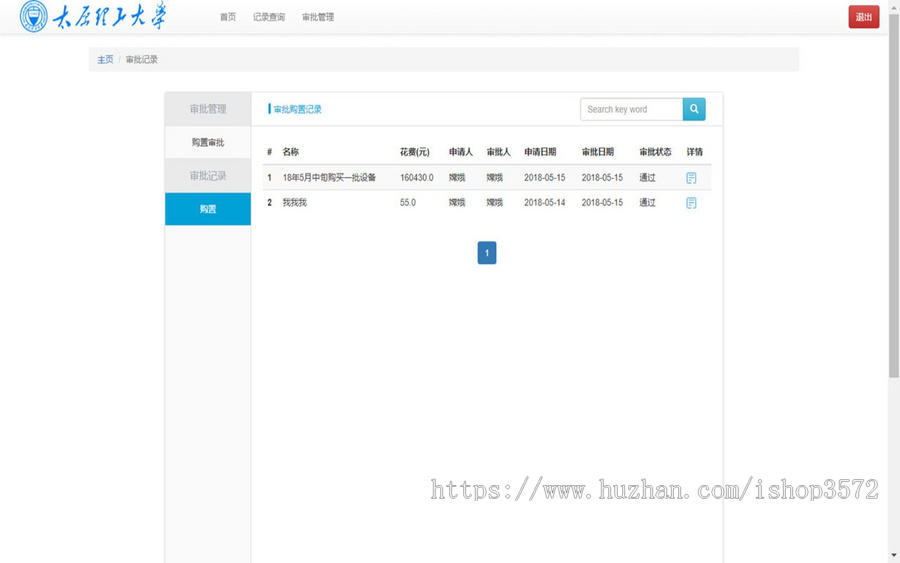Open detail icon for 18年5月中旬购买一批设备 row
The height and width of the screenshot is (563, 900).
[691, 178]
